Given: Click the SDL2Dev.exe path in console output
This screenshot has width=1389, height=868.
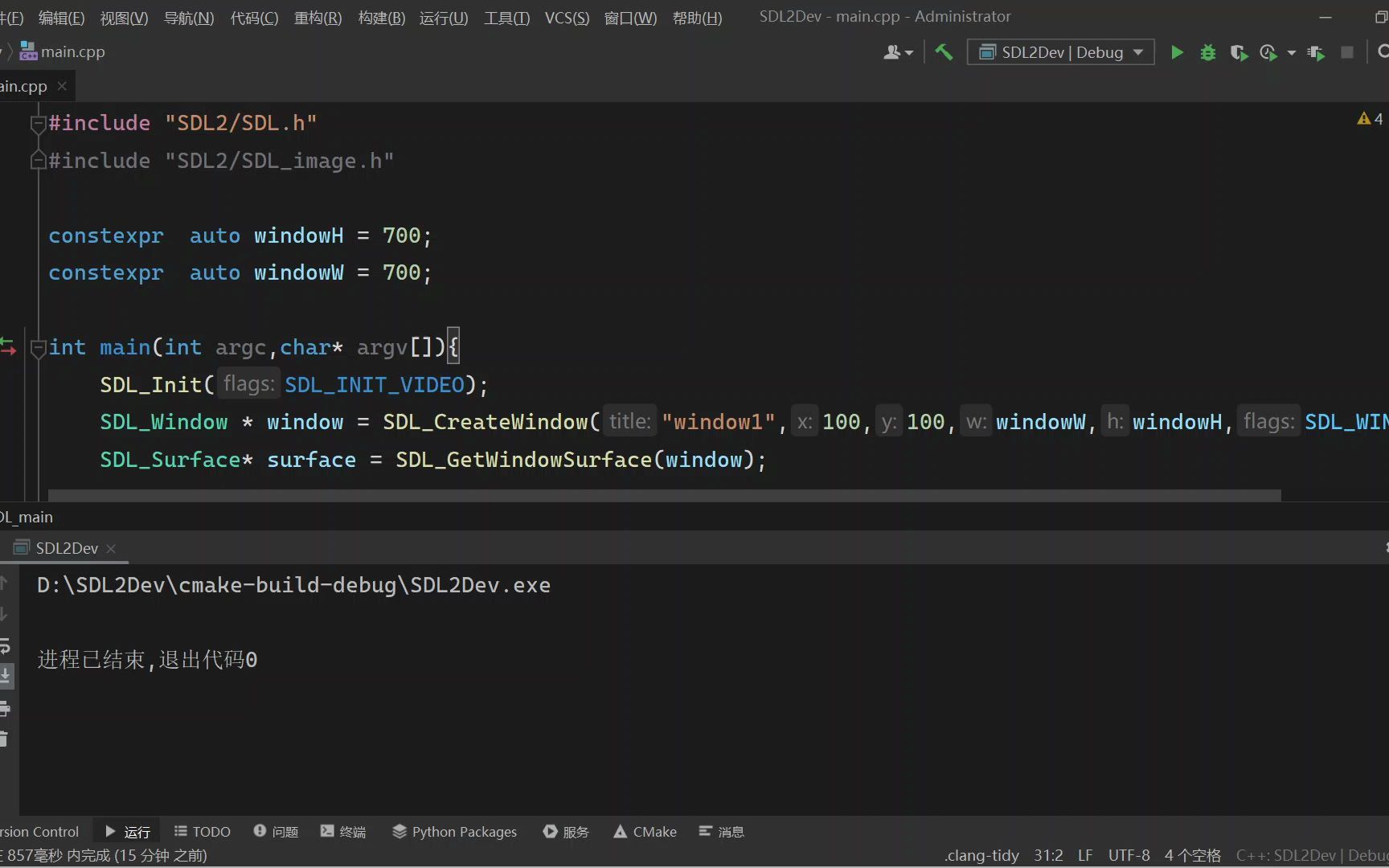Looking at the screenshot, I should coord(293,586).
